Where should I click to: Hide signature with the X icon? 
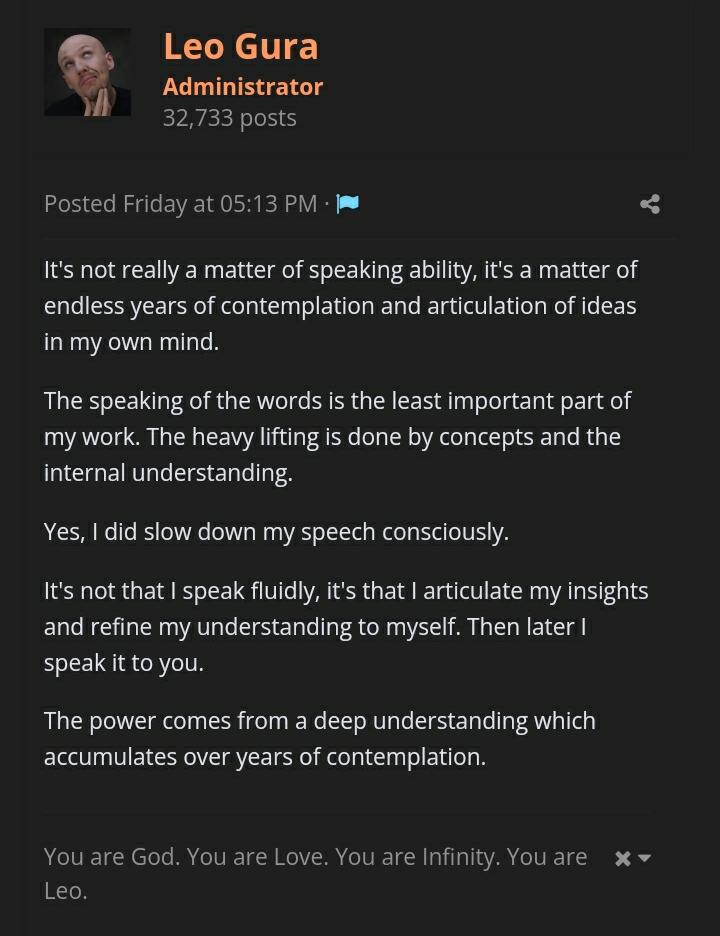click(x=622, y=859)
